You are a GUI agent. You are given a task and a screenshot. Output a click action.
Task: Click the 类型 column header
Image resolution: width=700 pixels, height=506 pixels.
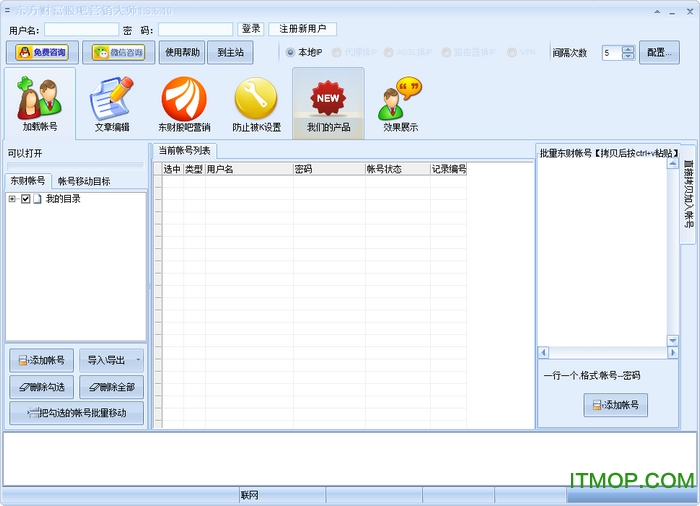click(x=194, y=169)
